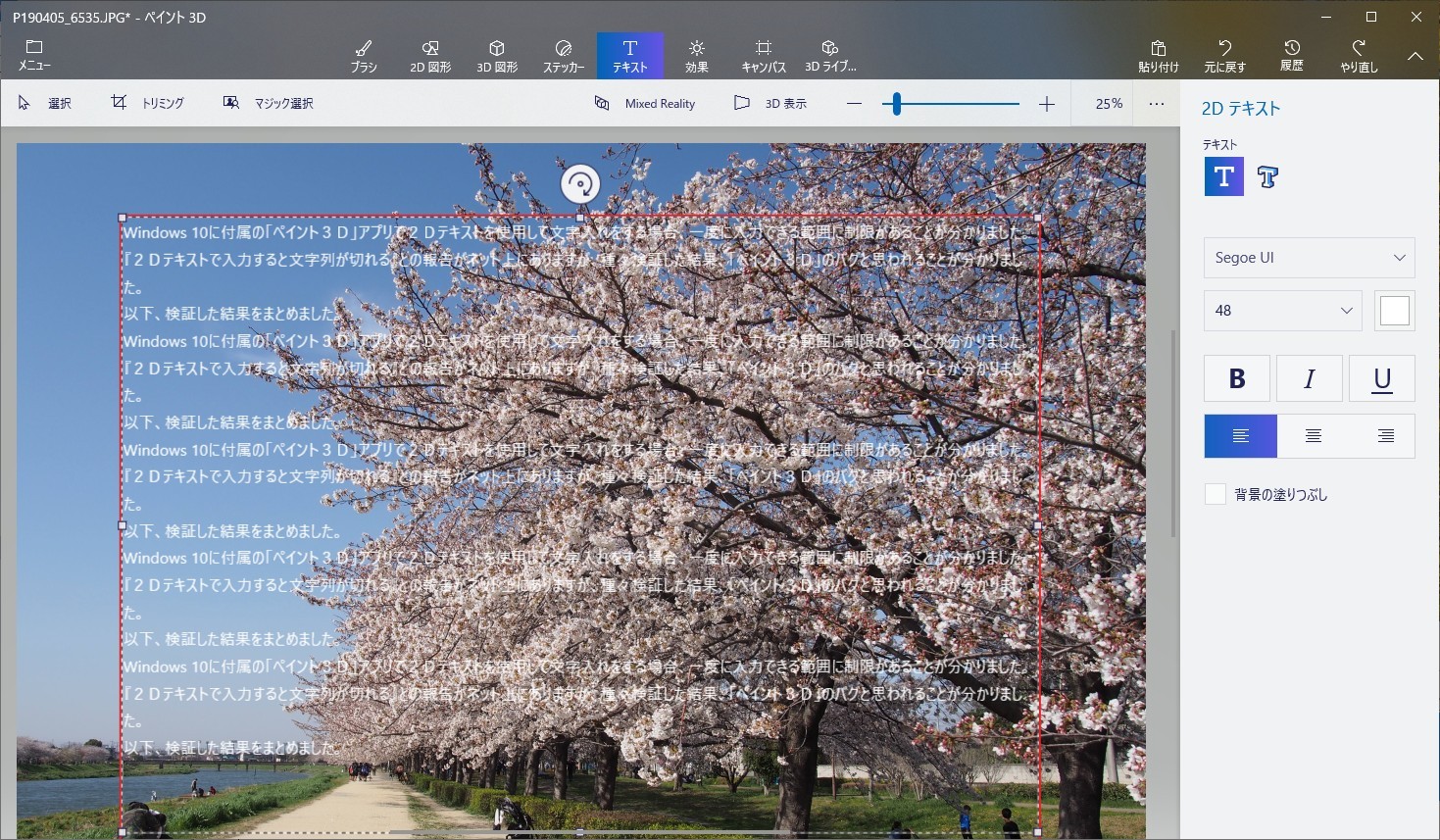This screenshot has width=1440, height=840.
Task: Open the 2D 図形 shapes tool
Action: pos(430,56)
